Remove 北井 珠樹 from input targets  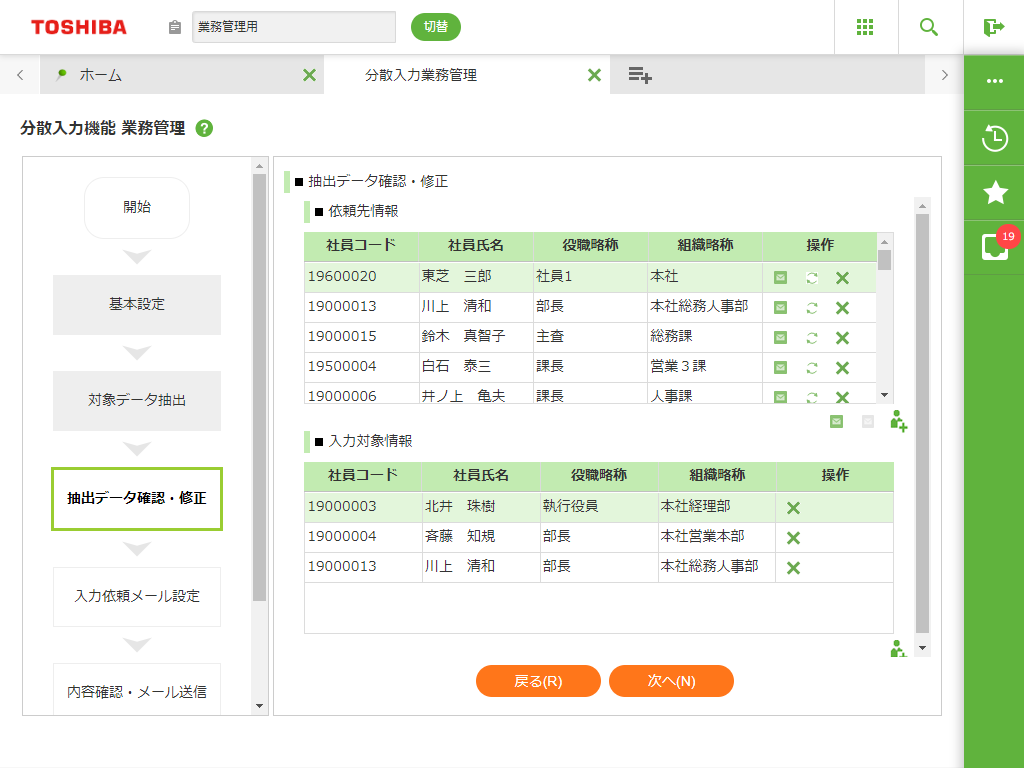point(793,508)
